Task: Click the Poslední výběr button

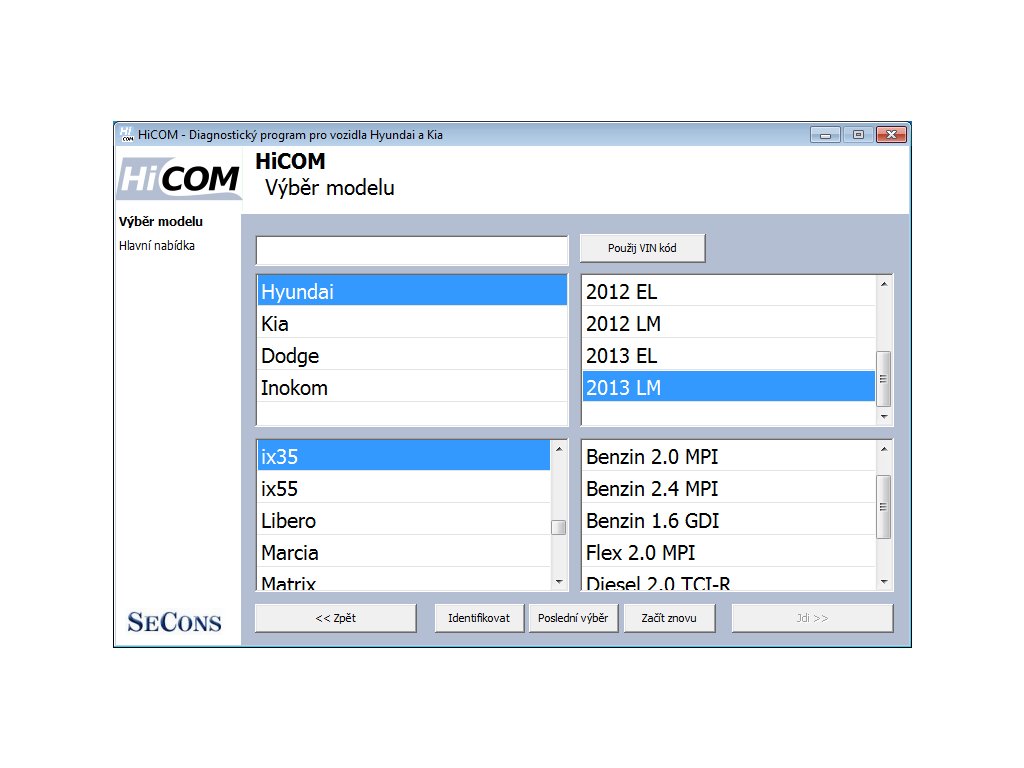Action: click(573, 618)
